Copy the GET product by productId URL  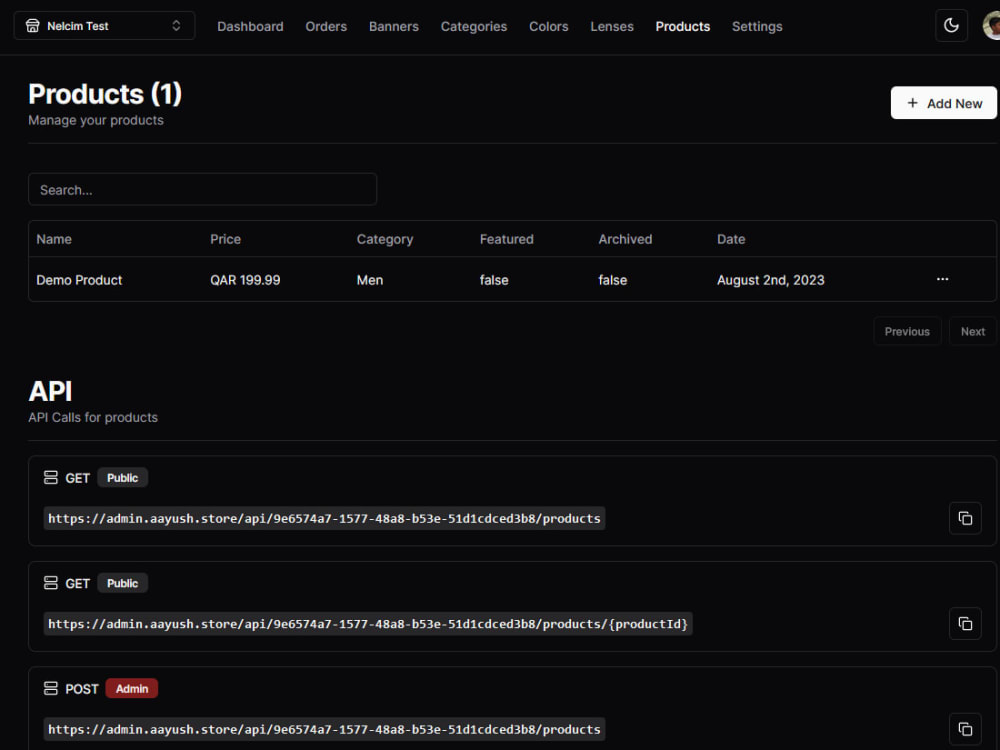point(964,623)
